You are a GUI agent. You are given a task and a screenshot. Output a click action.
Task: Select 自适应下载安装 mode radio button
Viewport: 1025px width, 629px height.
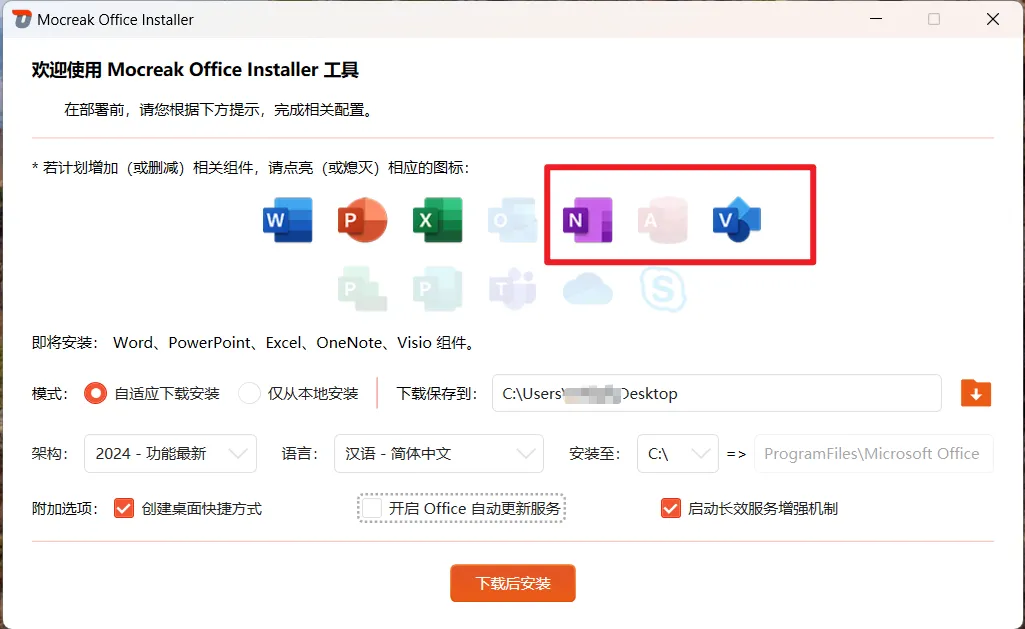[x=95, y=394]
